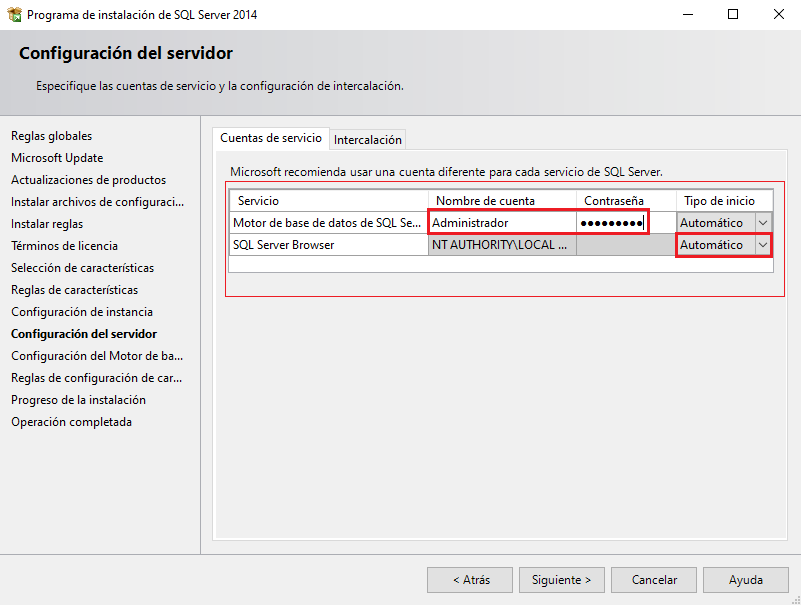This screenshot has height=607, width=802.
Task: Select the SQL Server Browser service row
Action: [x=328, y=245]
